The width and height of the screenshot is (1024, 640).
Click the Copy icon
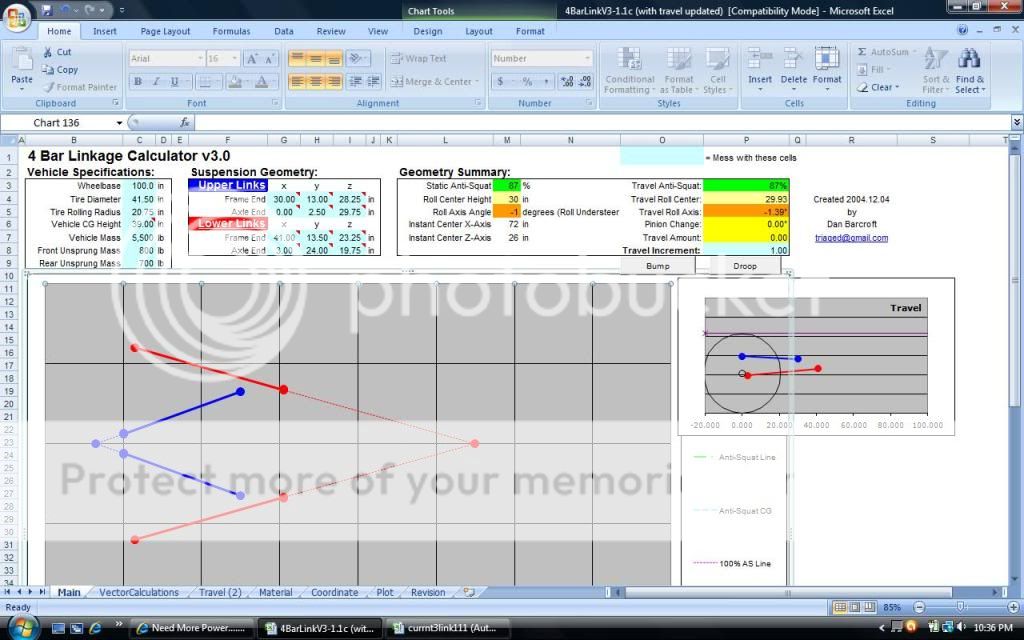coord(48,70)
